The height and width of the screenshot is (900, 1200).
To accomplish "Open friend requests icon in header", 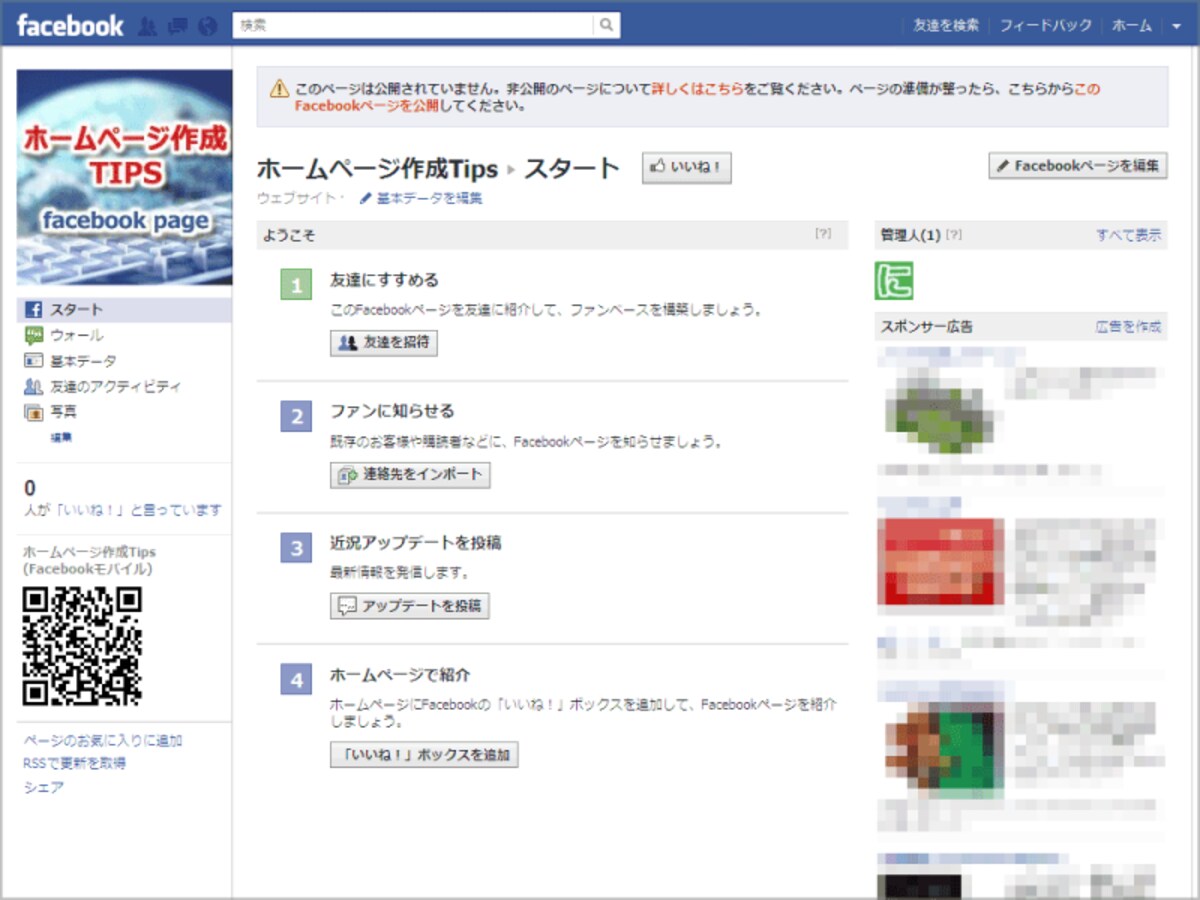I will [147, 26].
